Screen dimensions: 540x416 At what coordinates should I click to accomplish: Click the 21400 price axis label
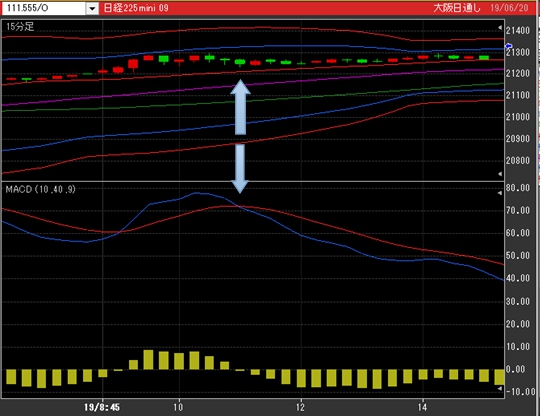[x=518, y=31]
